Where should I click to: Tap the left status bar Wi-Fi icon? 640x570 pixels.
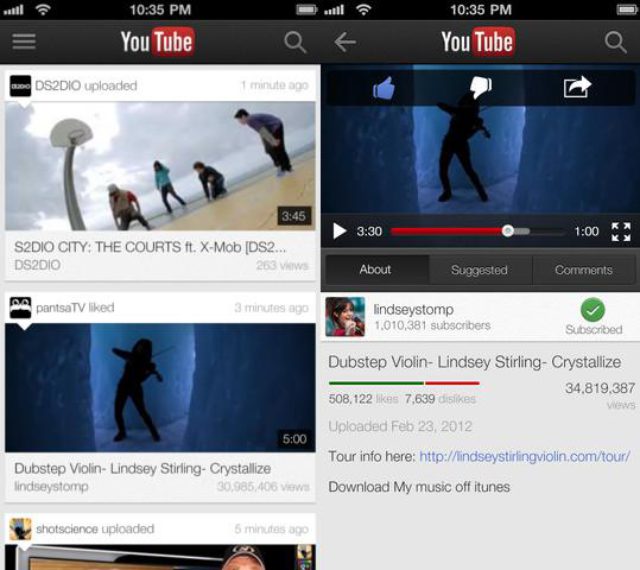[x=43, y=9]
